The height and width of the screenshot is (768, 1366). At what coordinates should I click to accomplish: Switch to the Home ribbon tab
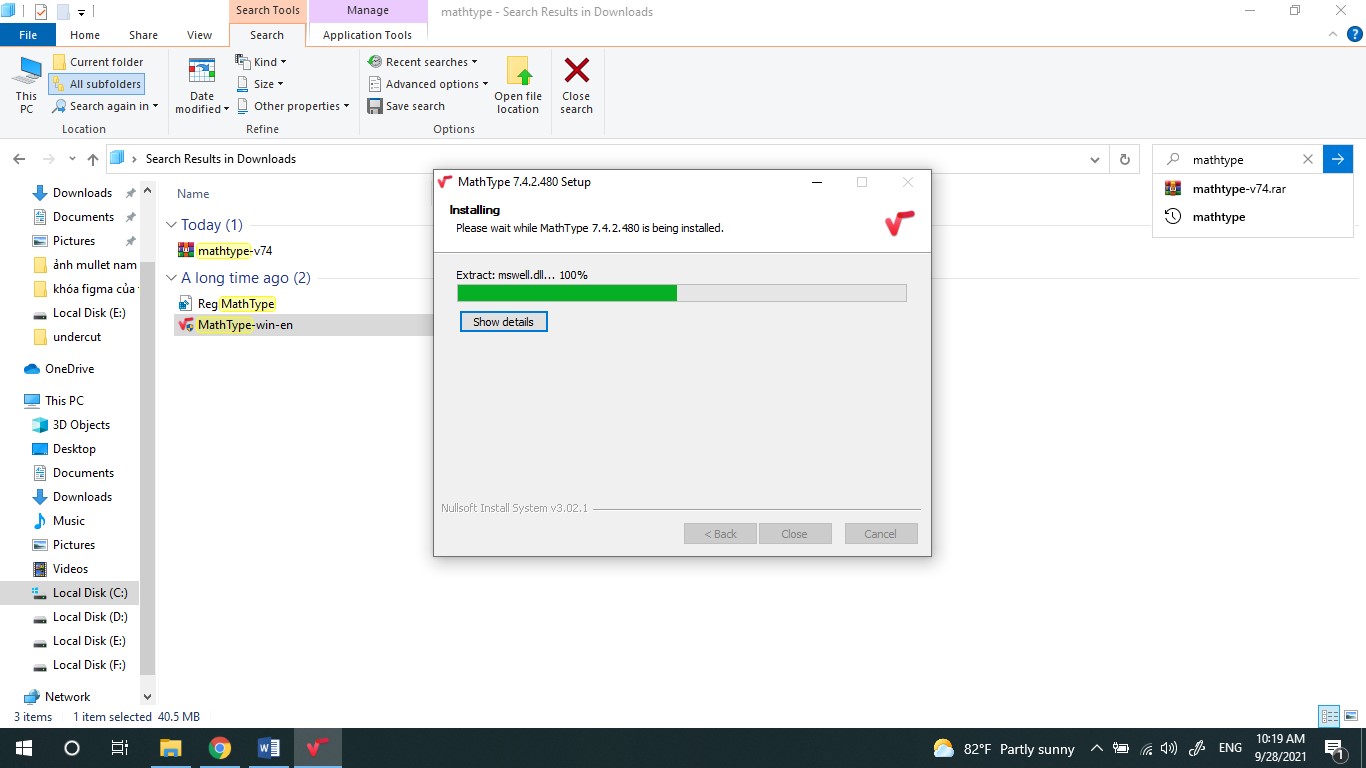click(x=85, y=35)
